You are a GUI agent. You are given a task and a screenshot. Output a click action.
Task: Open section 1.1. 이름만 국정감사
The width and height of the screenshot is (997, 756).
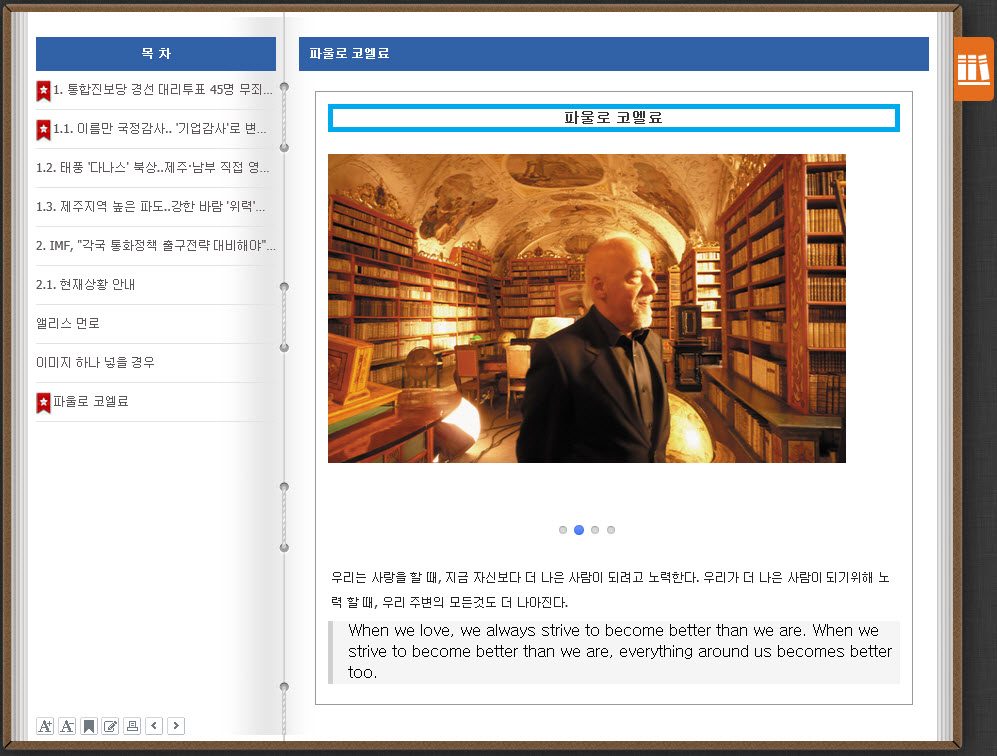pyautogui.click(x=160, y=128)
